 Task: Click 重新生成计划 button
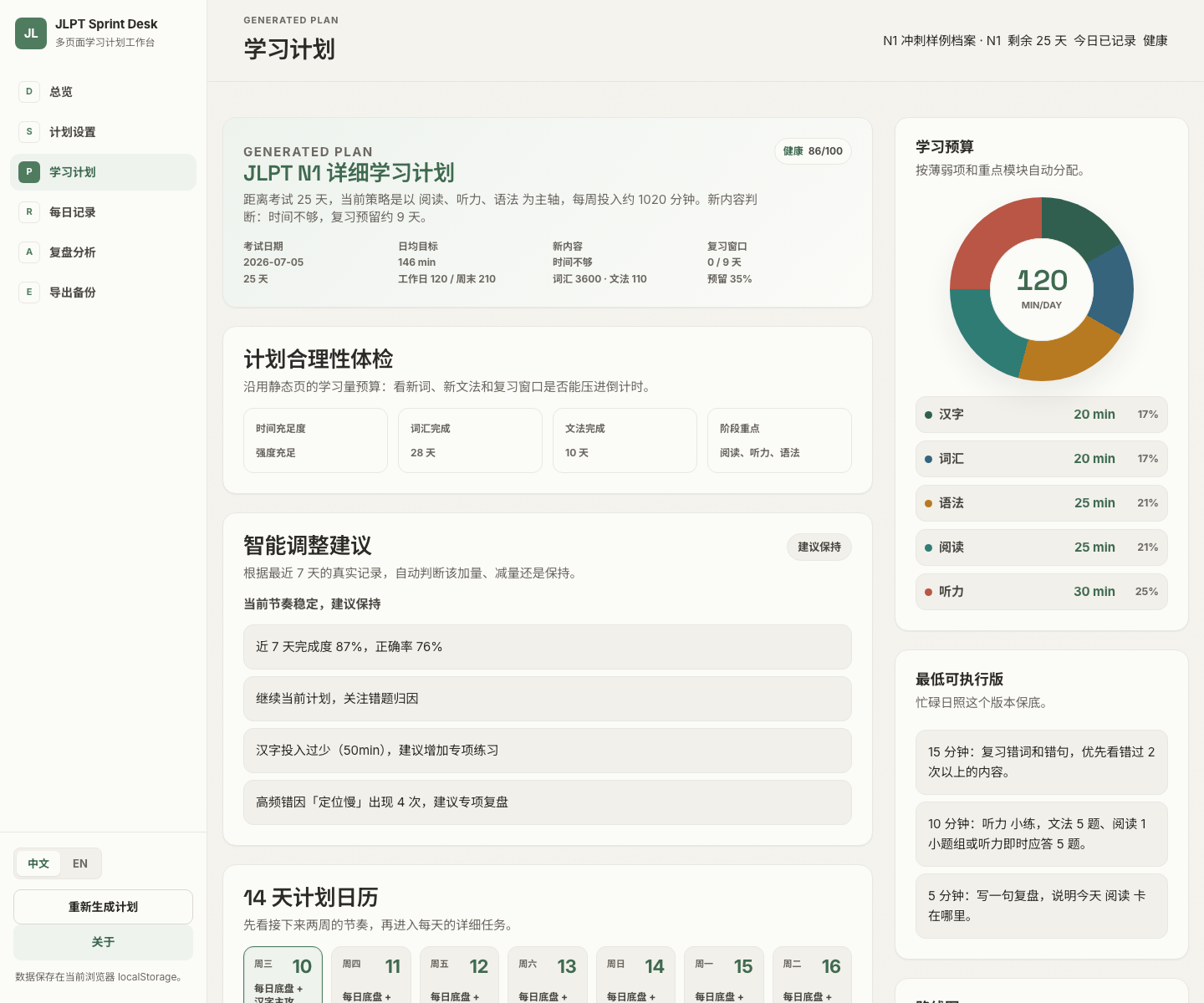pos(103,907)
